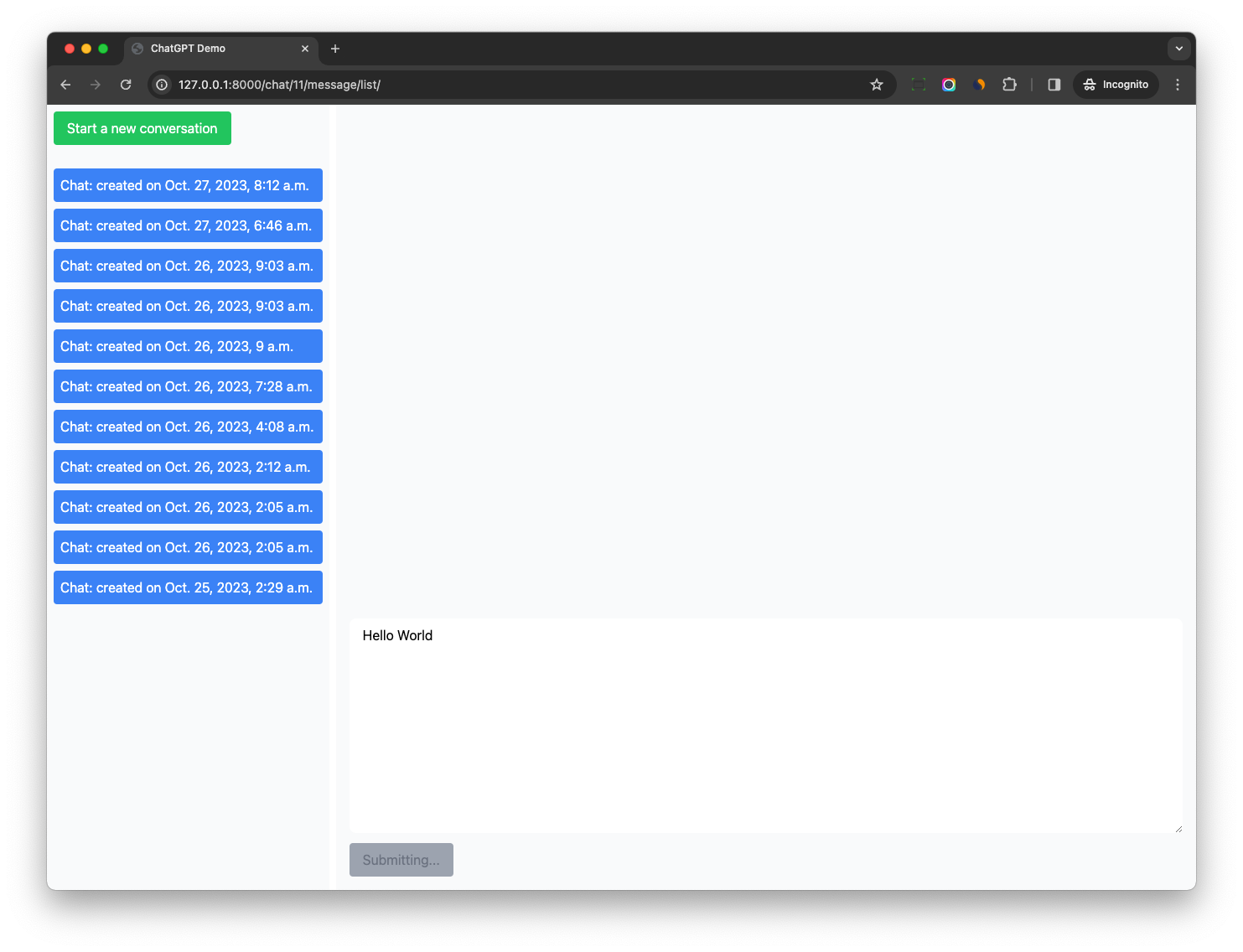Click Start a new conversation button

pyautogui.click(x=142, y=128)
